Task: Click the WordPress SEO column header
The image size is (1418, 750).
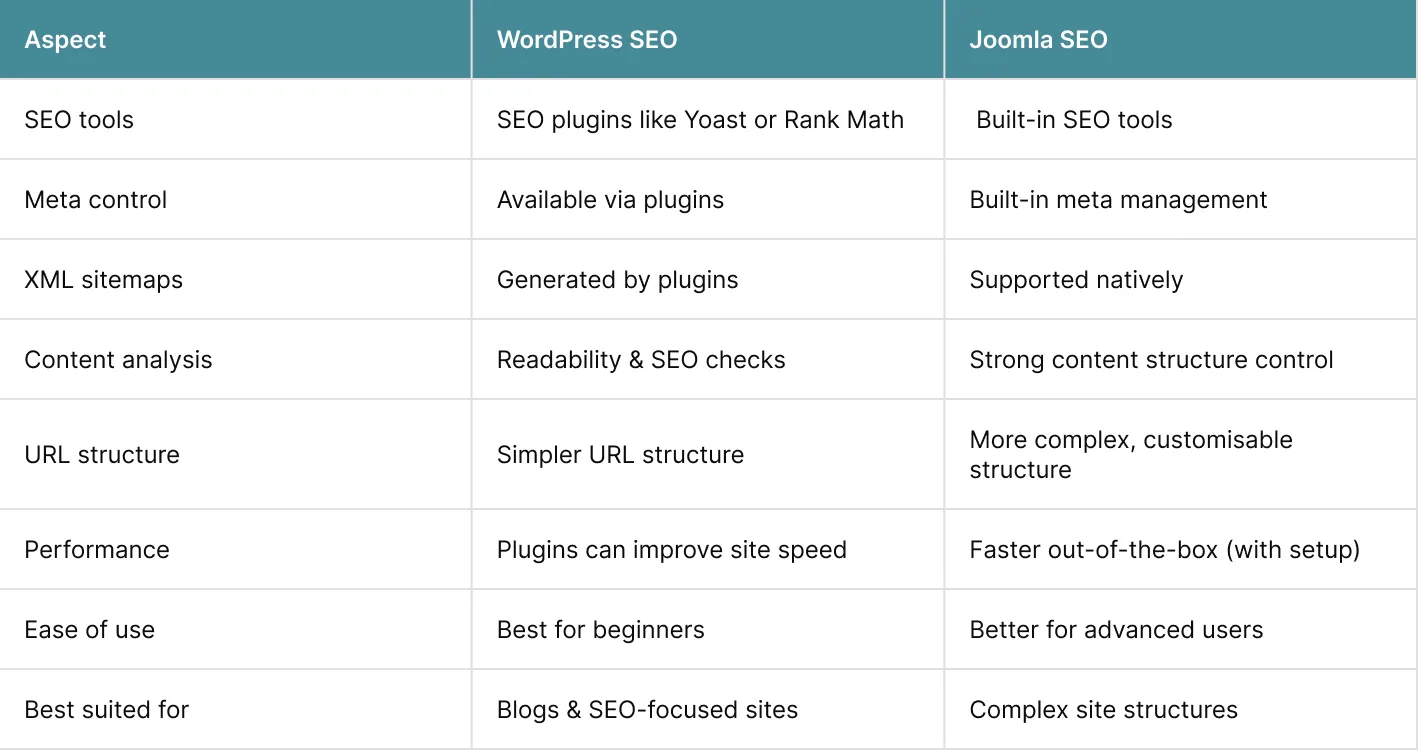Action: [x=587, y=40]
